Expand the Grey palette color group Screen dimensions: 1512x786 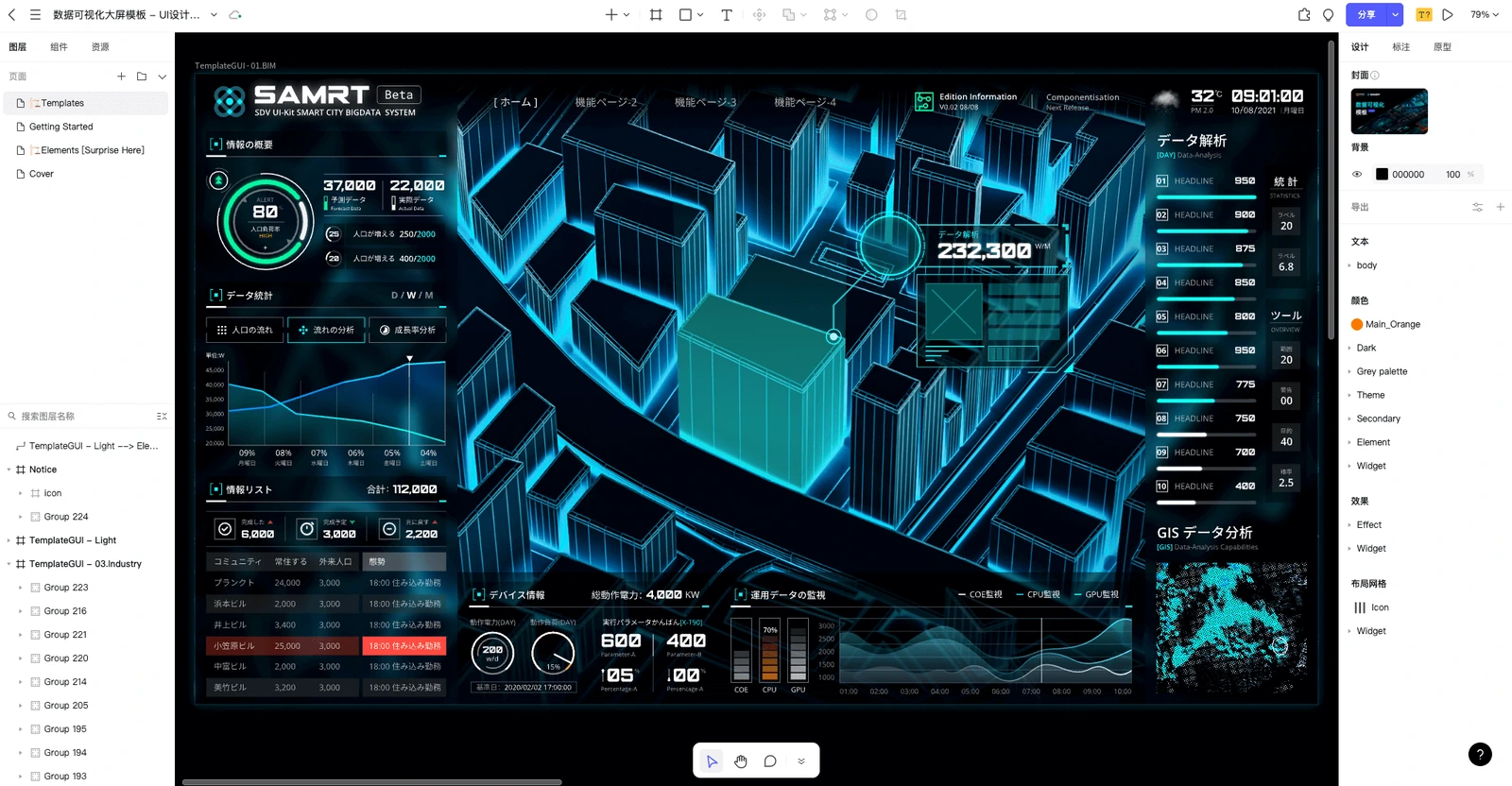1349,372
